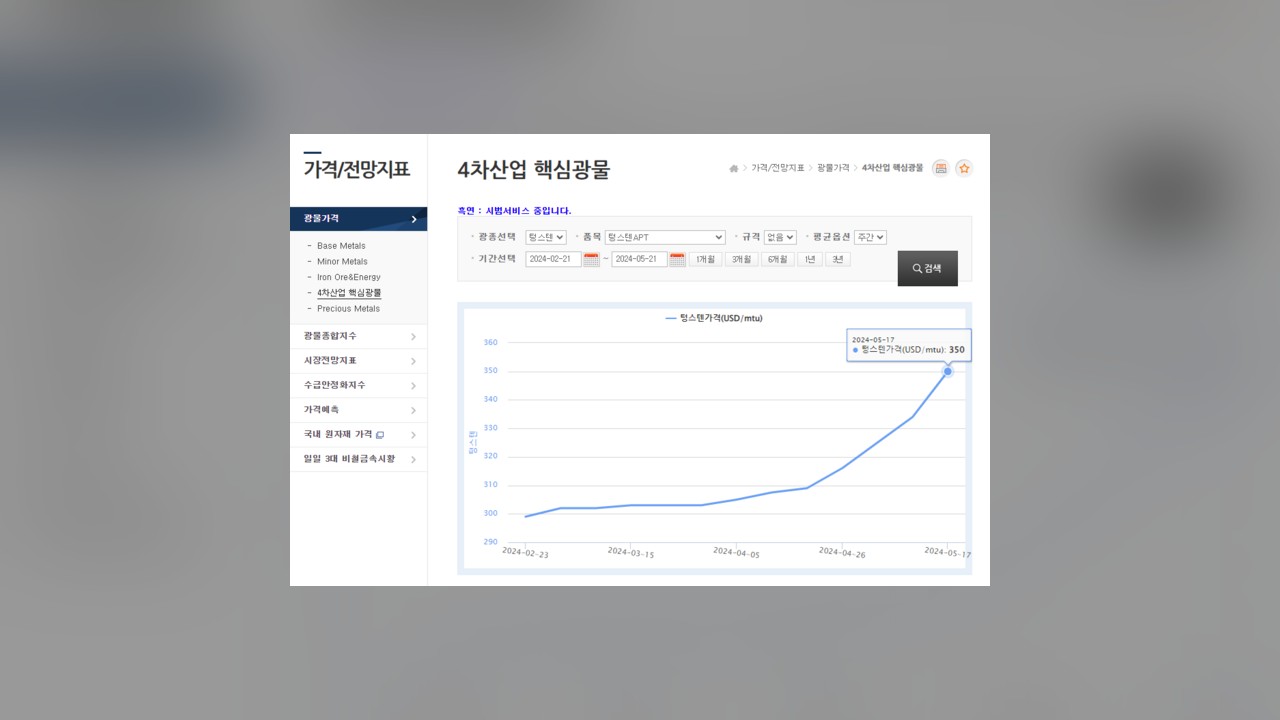Expand the 일일 3대 비철금속시황 section
The height and width of the screenshot is (720, 1280).
[x=358, y=459]
